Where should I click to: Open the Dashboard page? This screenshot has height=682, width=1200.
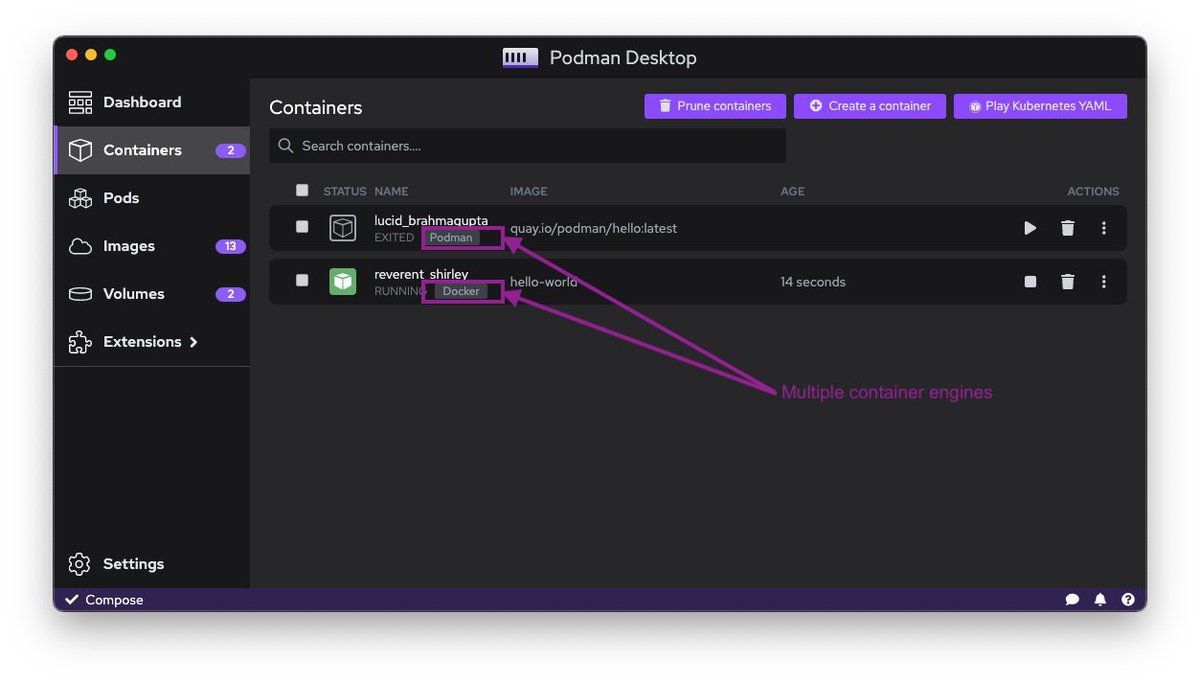point(151,102)
